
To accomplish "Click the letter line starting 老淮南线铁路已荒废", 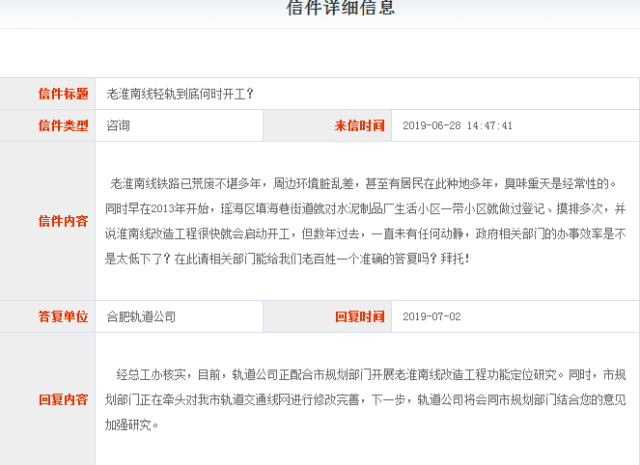I will click(x=363, y=184).
